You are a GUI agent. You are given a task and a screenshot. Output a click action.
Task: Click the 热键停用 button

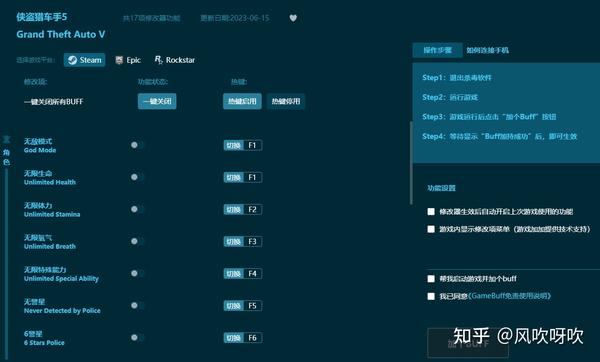[x=286, y=101]
